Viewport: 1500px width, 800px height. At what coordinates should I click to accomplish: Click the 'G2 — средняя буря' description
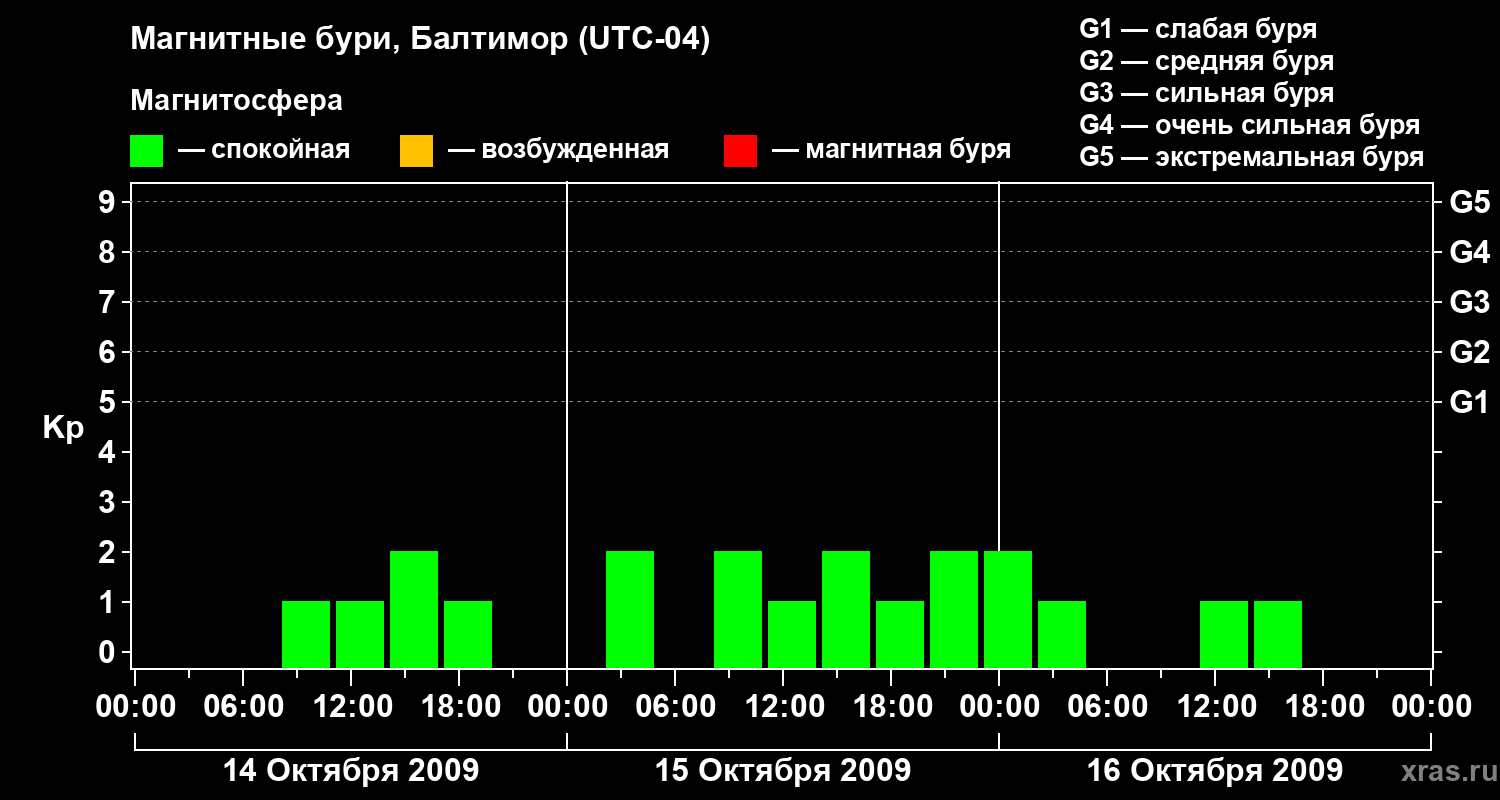click(1206, 60)
